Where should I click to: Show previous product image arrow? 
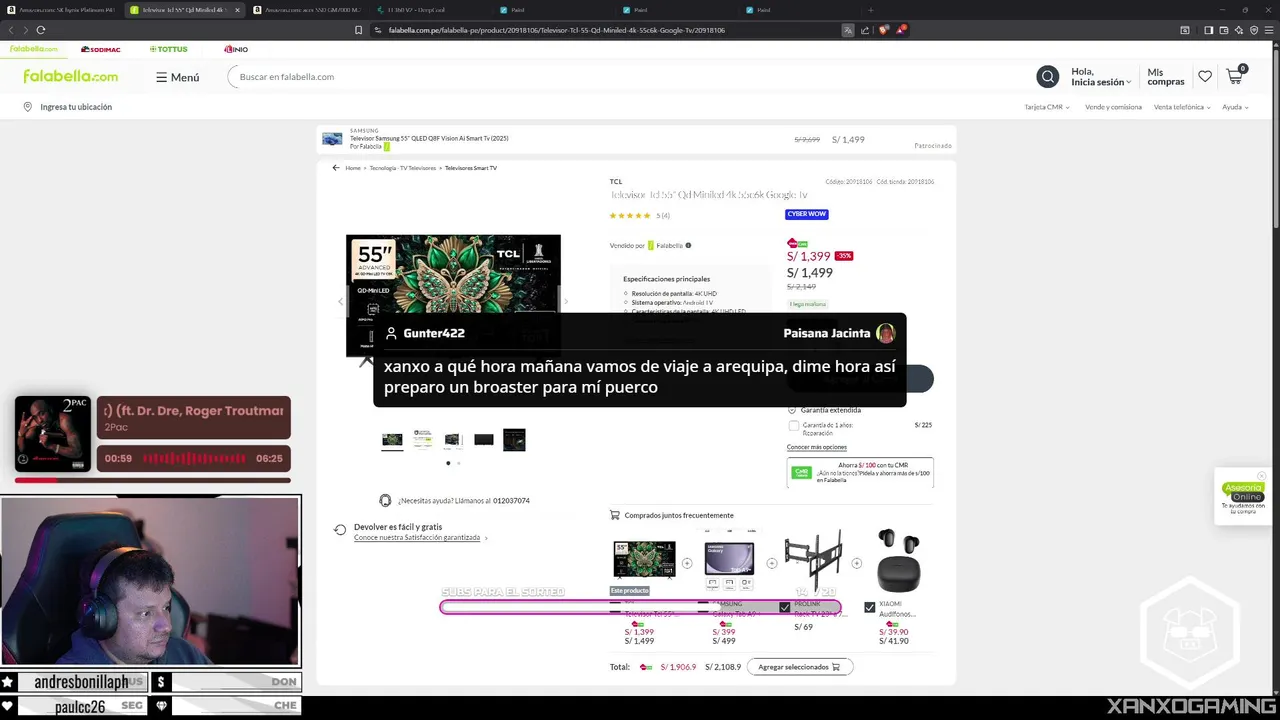point(340,301)
